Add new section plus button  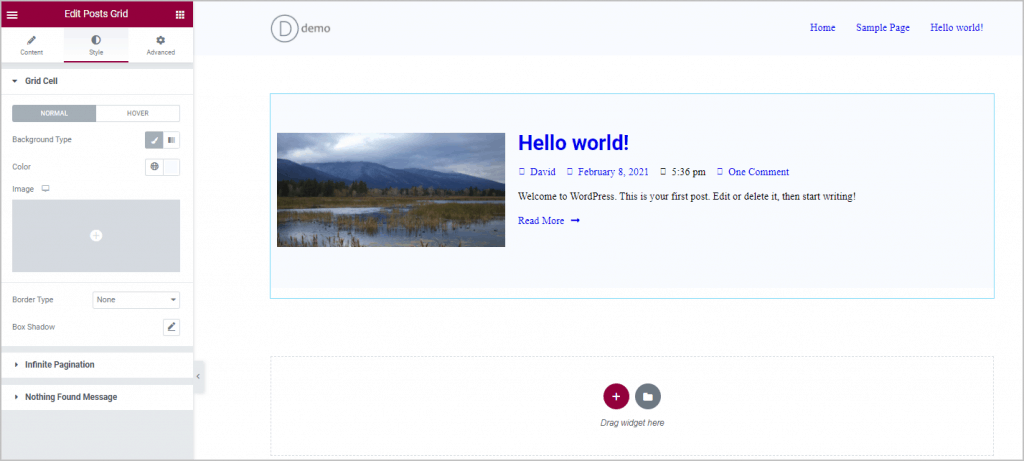[x=616, y=396]
